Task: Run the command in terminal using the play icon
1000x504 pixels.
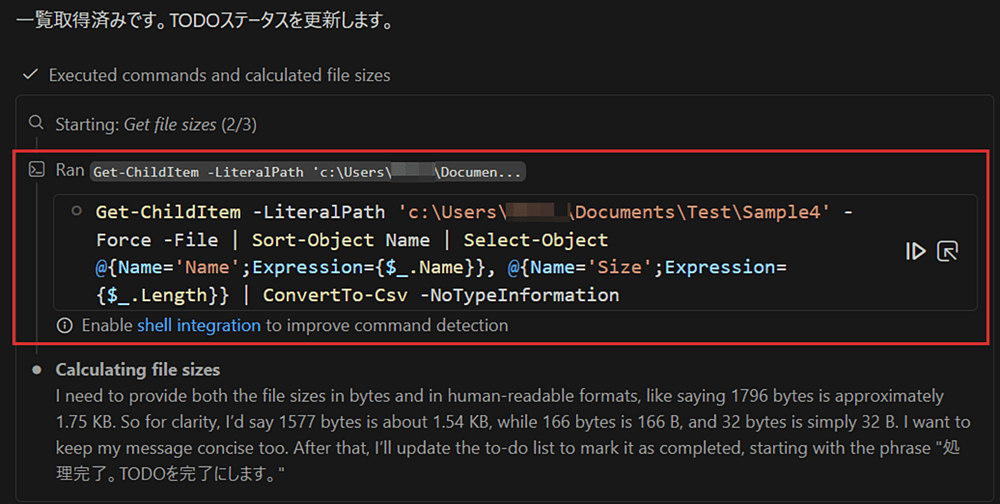Action: (x=915, y=251)
